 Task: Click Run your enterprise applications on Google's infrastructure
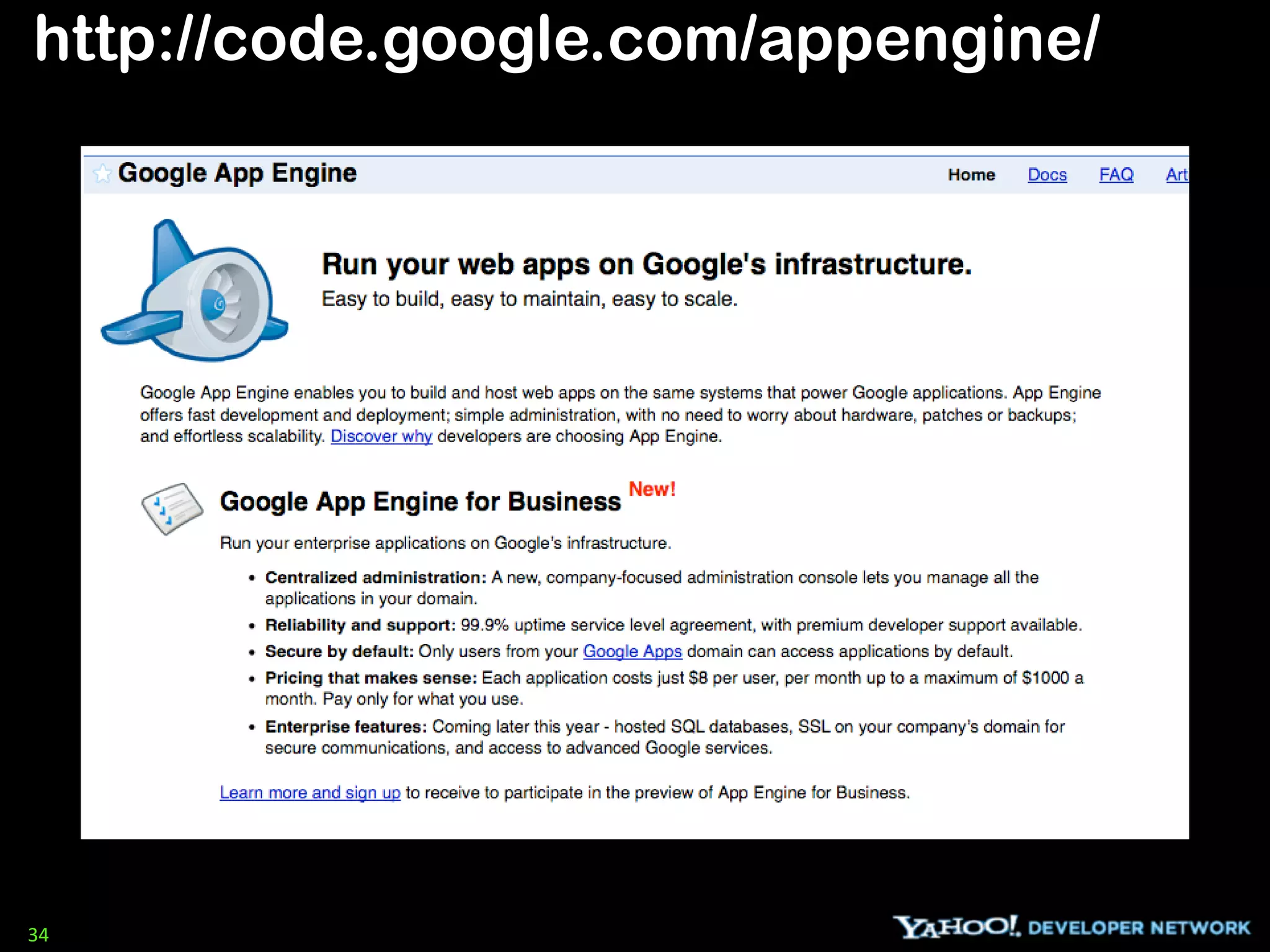[x=446, y=544]
